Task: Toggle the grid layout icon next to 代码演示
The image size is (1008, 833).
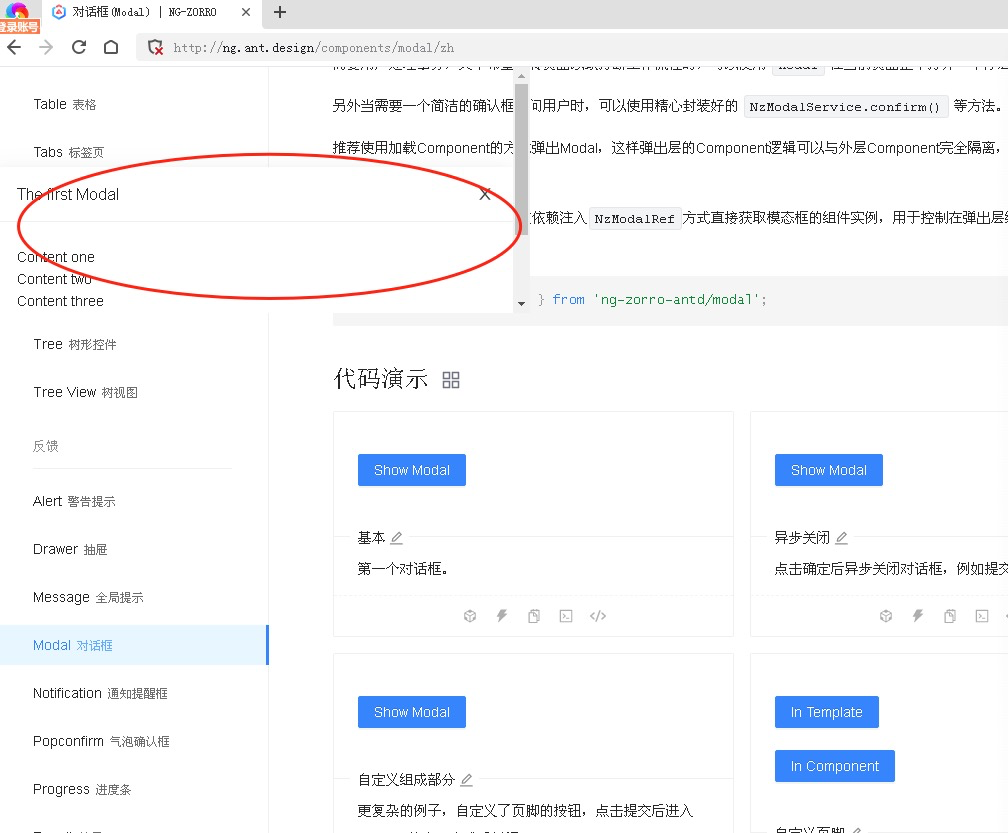Action: click(450, 379)
